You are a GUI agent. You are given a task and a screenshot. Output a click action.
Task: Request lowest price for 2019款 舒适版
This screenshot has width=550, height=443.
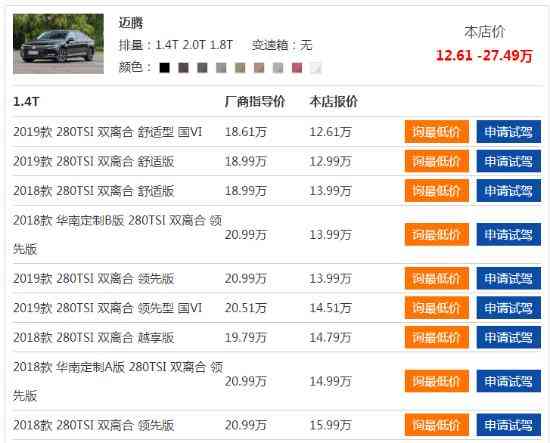tap(436, 161)
